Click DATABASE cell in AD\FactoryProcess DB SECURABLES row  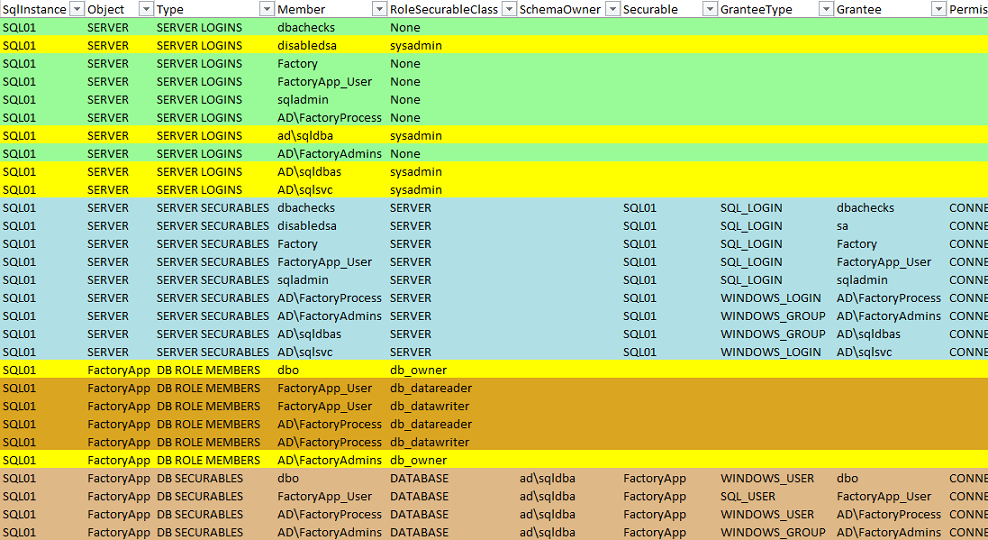coord(420,514)
